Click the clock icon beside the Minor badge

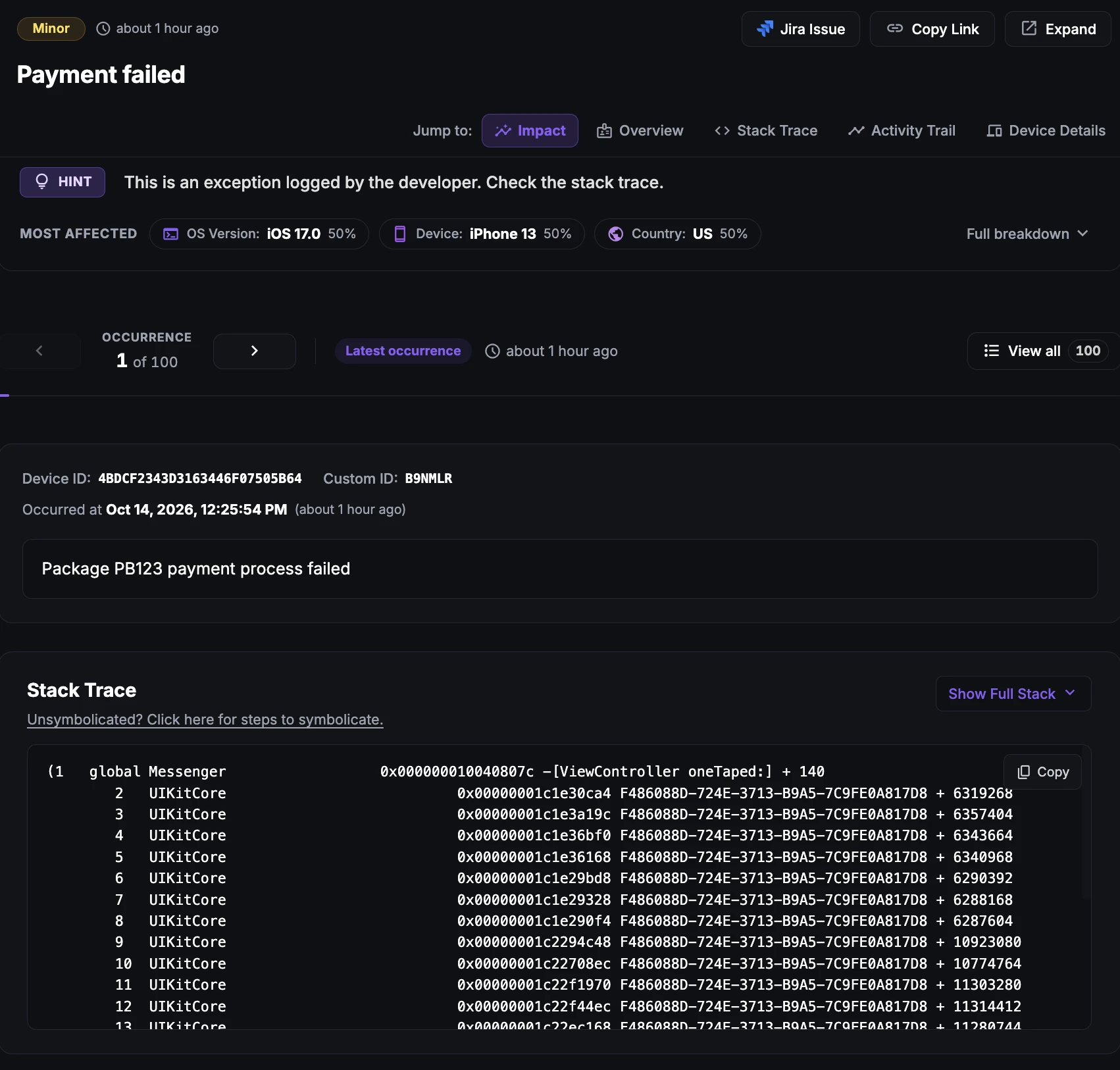[x=103, y=28]
